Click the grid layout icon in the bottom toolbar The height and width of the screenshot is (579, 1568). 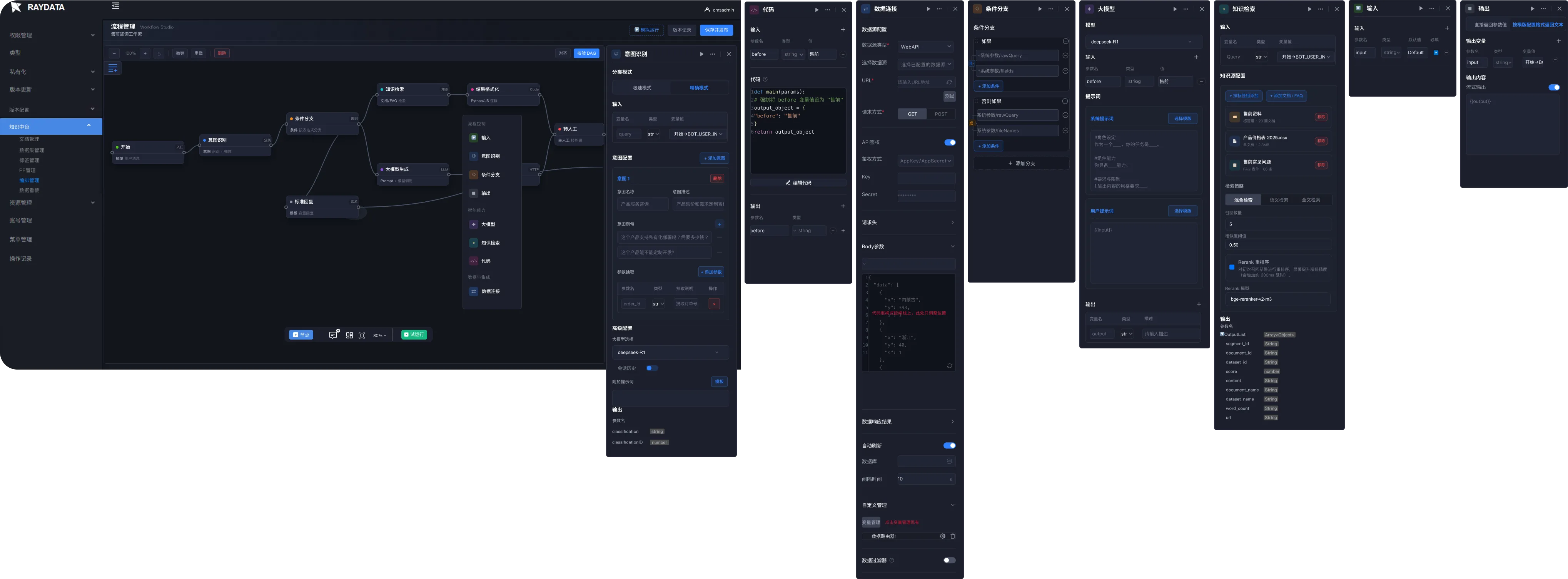click(349, 335)
